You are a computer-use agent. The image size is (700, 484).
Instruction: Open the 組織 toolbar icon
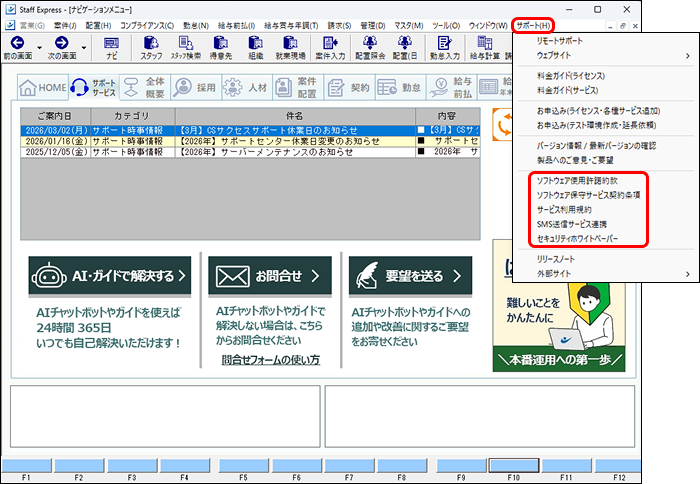(255, 48)
